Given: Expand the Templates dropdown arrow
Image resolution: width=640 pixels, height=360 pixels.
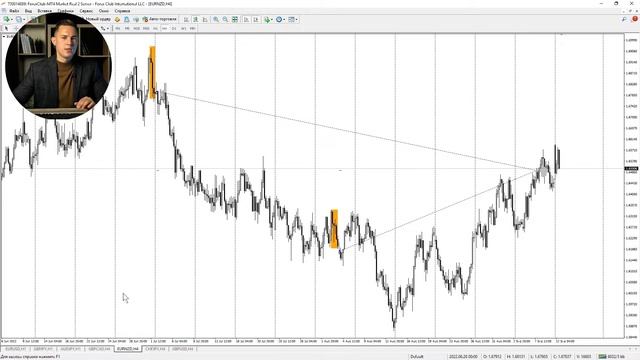Looking at the screenshot, I should coord(297,19).
